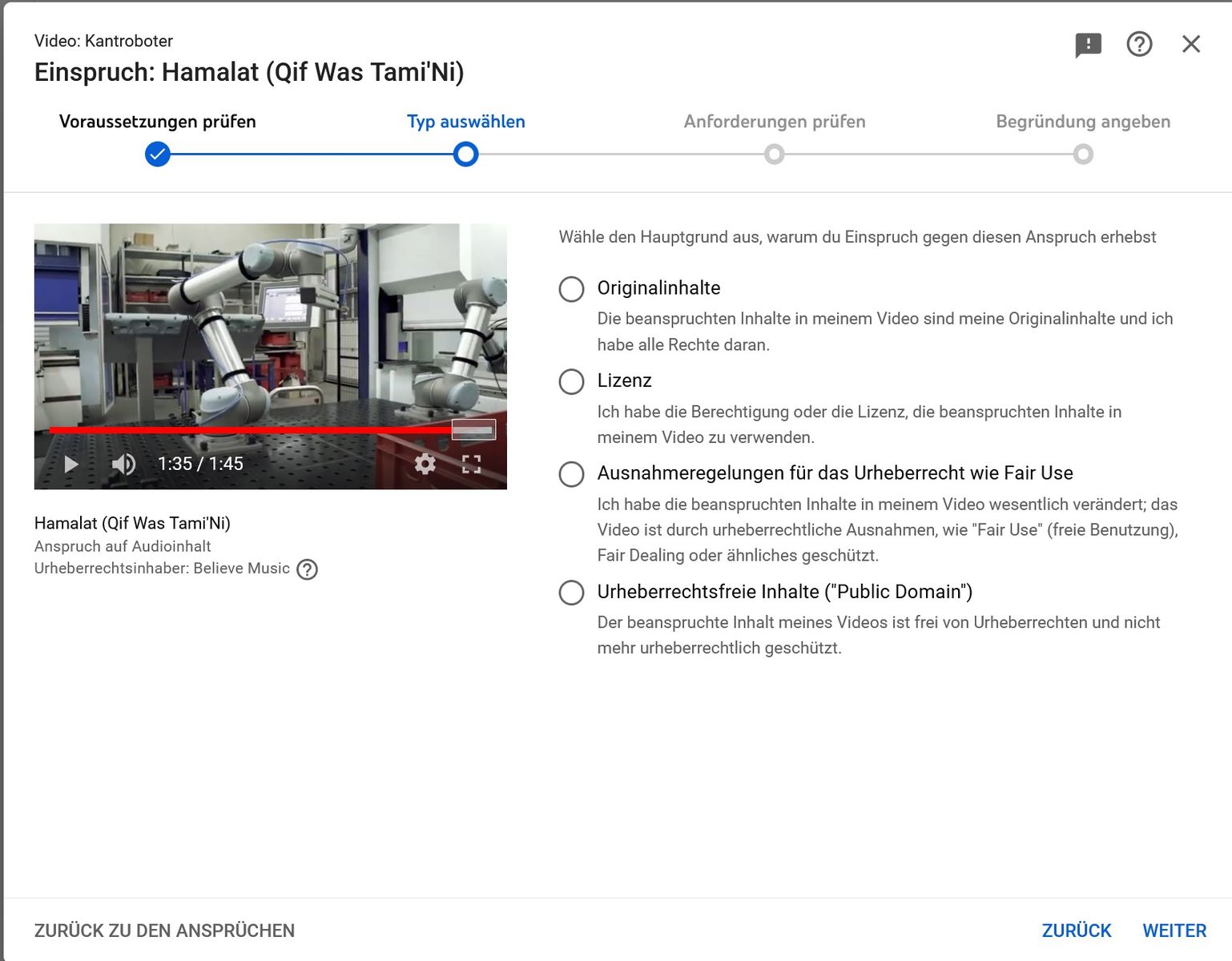
Task: Choose the Fair Use exceptions option
Action: (x=571, y=474)
